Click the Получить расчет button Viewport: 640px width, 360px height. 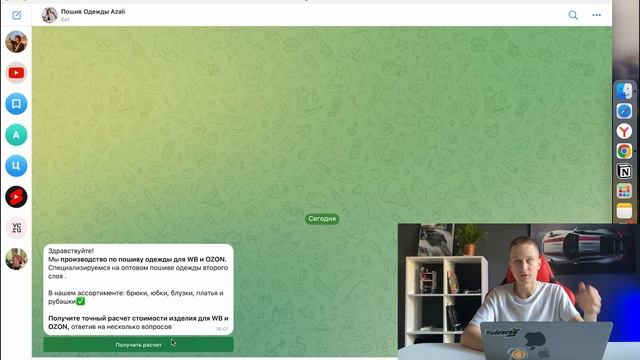(138, 344)
